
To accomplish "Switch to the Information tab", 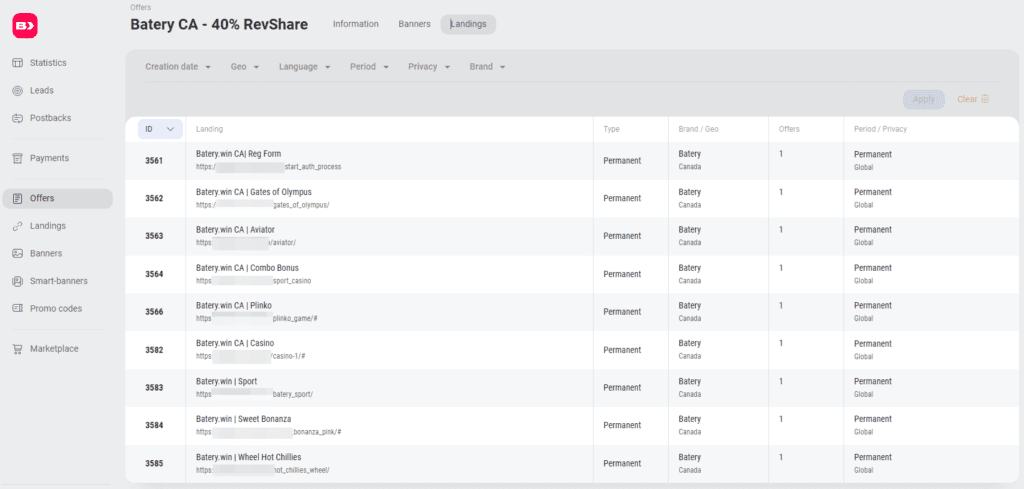I will (x=355, y=24).
